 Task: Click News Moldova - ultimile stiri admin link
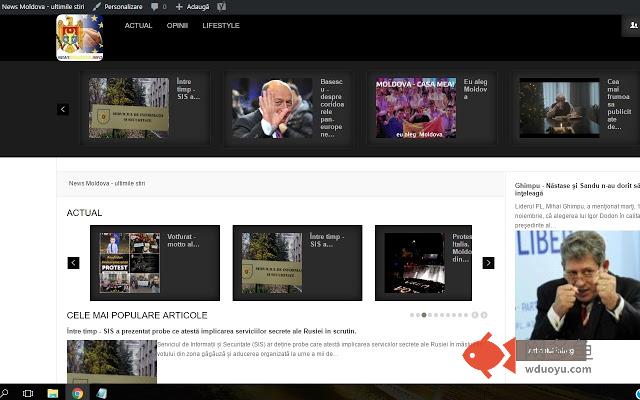click(43, 6)
